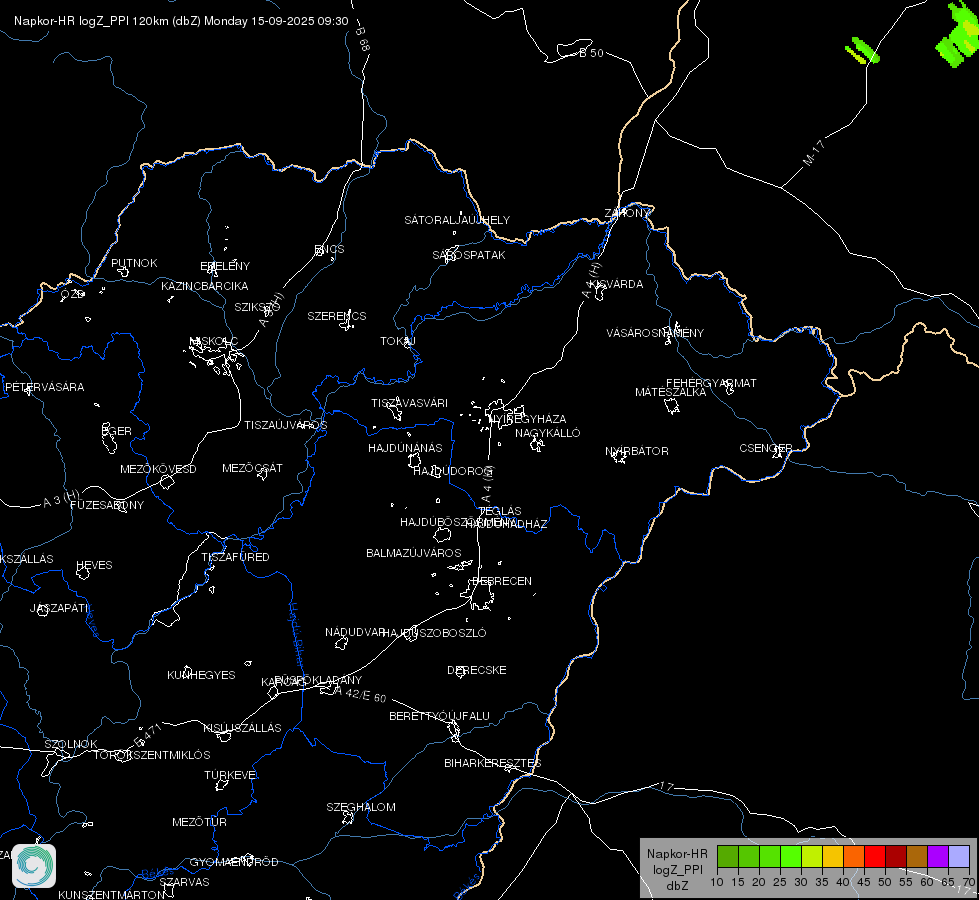Click the yellow 35-40 dBZ legend swatch
Viewport: 979px width, 900px height.
[x=833, y=856]
